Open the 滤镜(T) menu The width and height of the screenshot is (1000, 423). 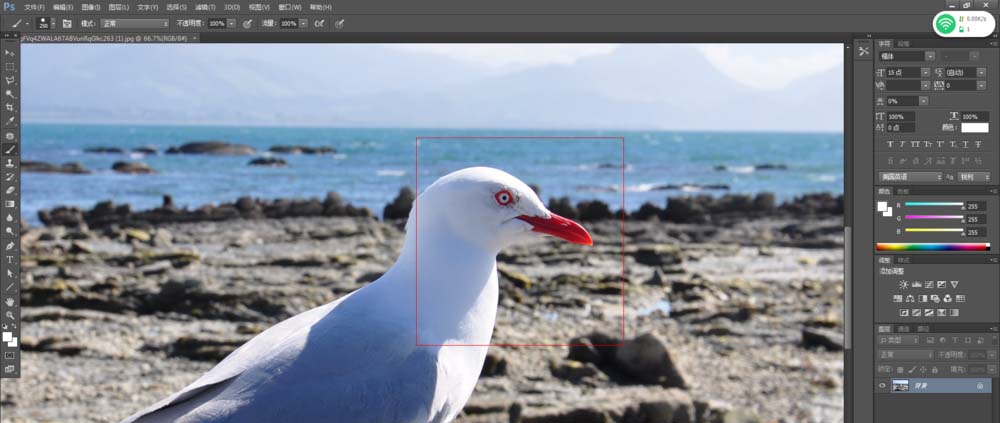(x=205, y=7)
